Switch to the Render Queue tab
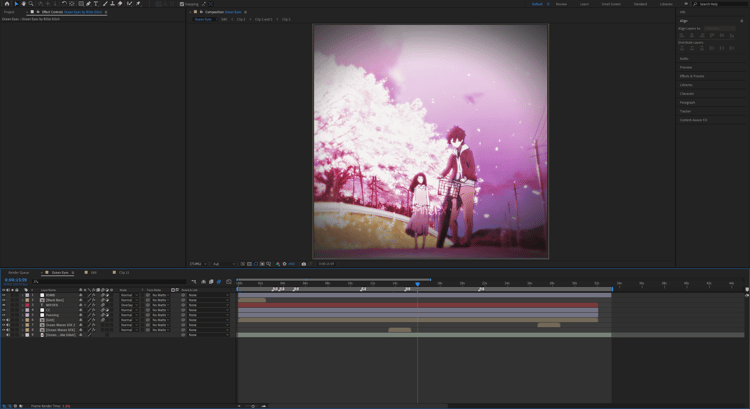This screenshot has height=409, width=750. (x=19, y=273)
